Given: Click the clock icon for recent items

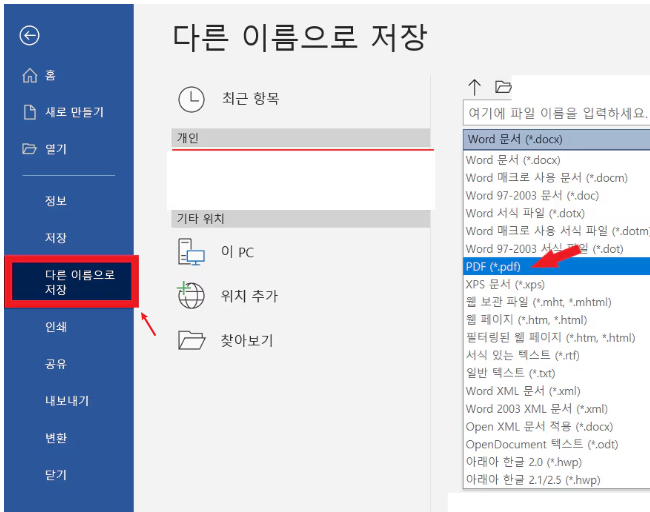Looking at the screenshot, I should [191, 99].
